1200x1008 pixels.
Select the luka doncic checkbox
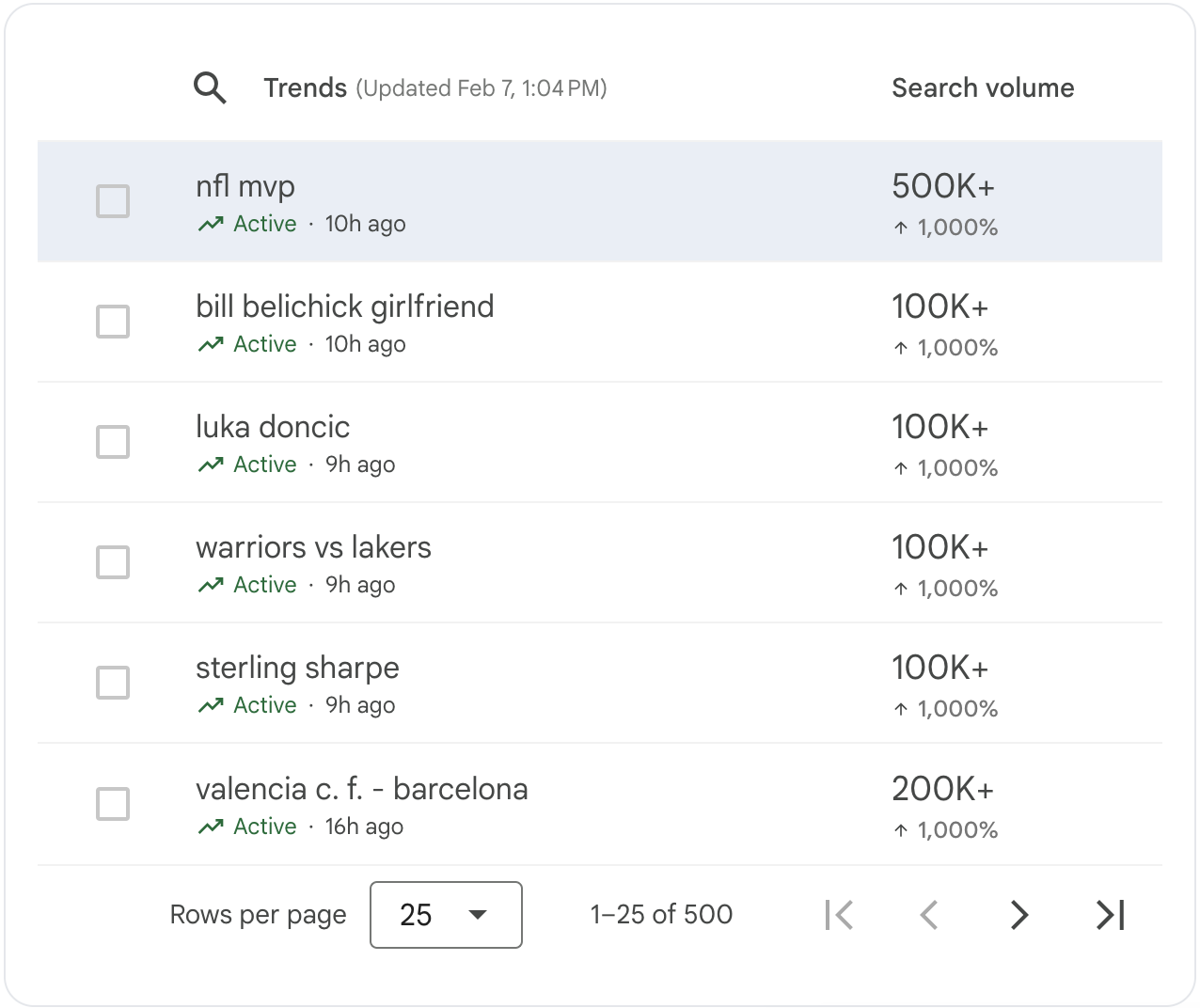[x=113, y=442]
